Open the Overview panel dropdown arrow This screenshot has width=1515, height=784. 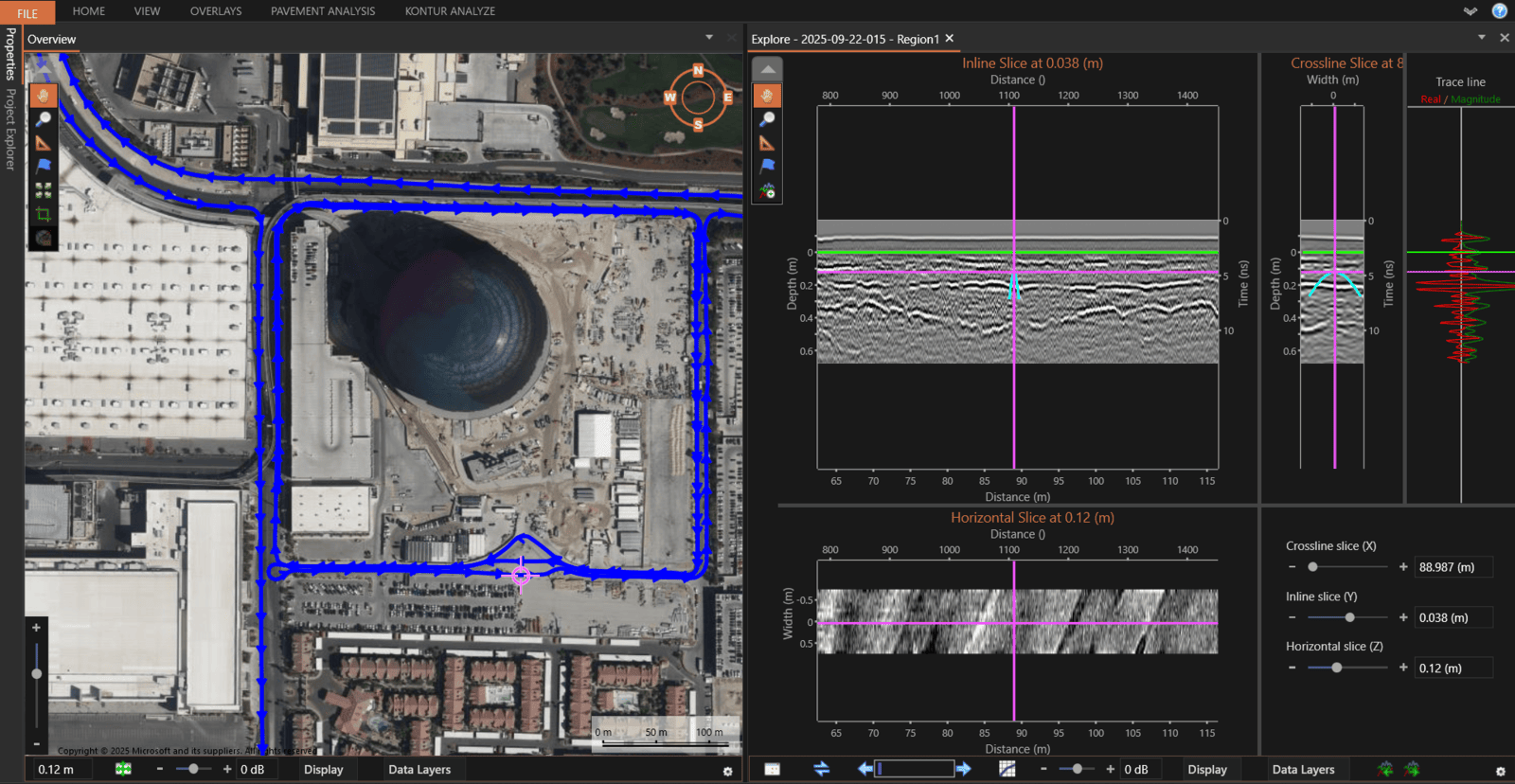(x=709, y=38)
